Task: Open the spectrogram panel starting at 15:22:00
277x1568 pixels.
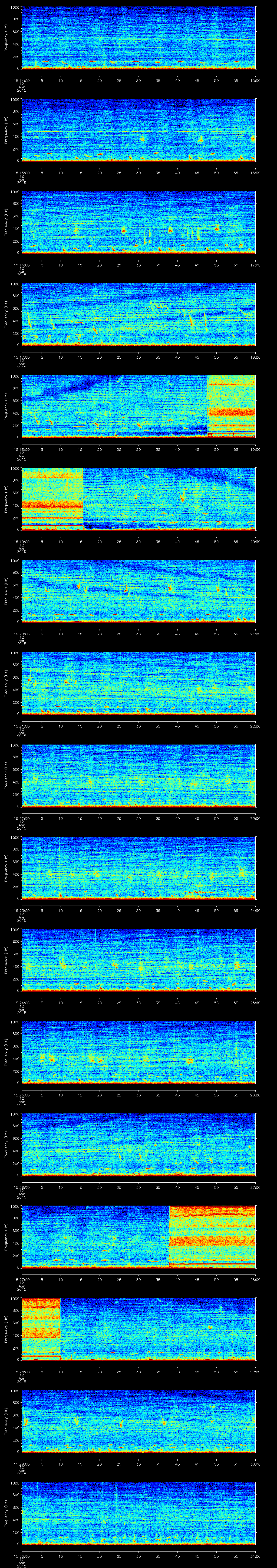Action: click(x=139, y=776)
